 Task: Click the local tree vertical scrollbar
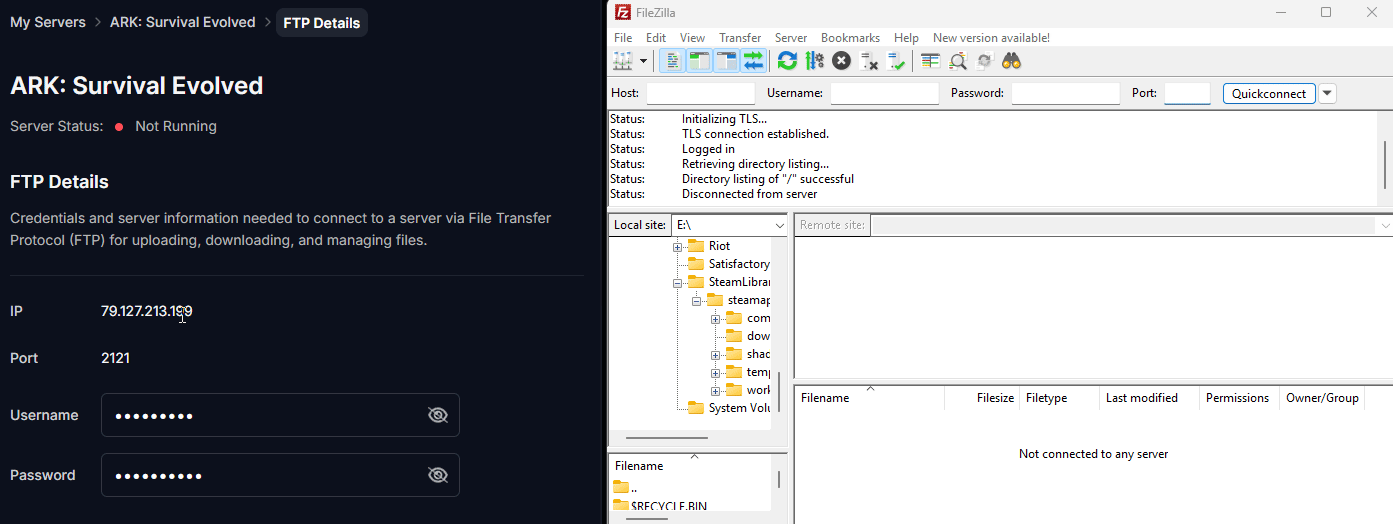point(779,390)
